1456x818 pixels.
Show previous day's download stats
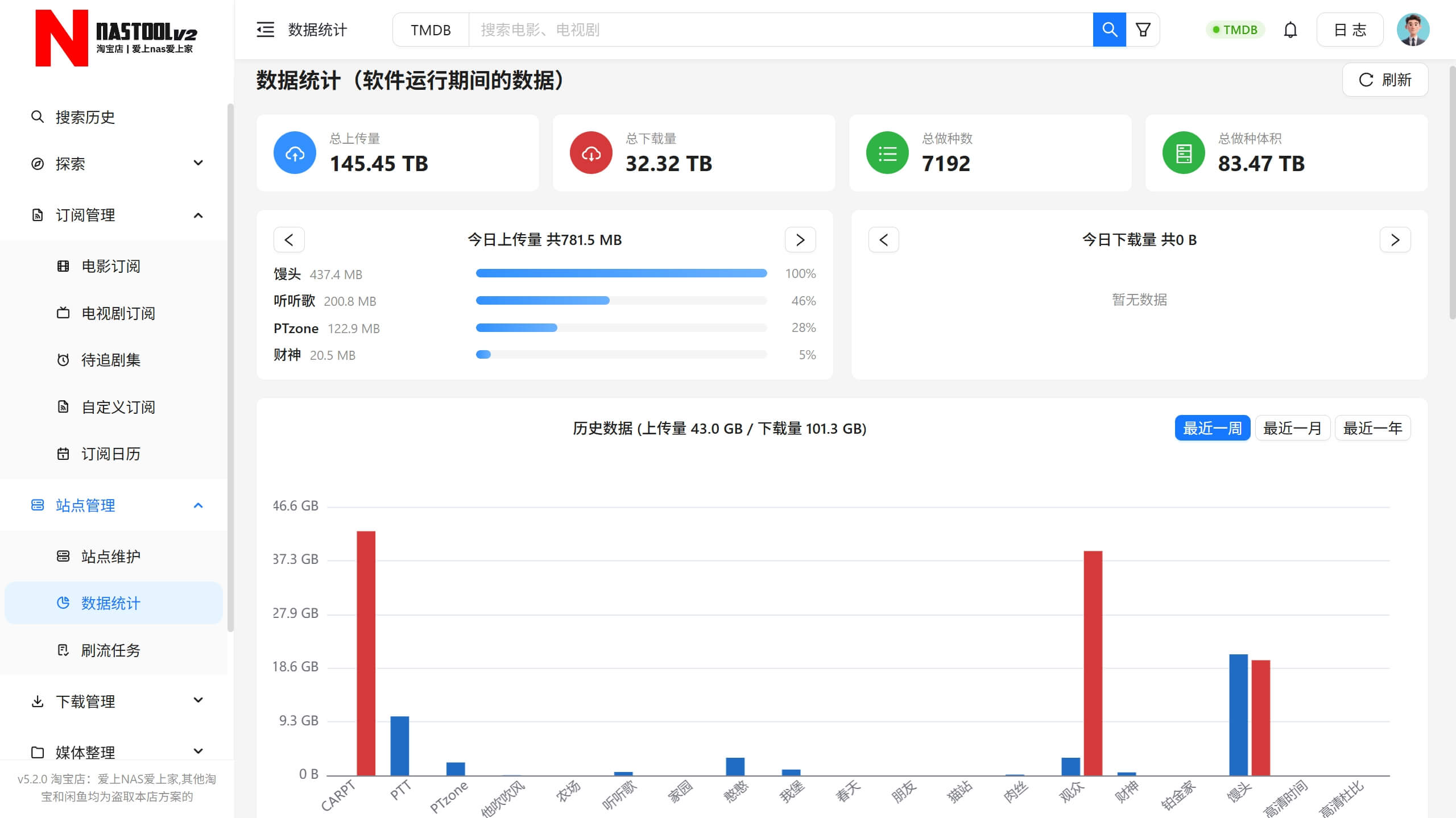click(884, 240)
